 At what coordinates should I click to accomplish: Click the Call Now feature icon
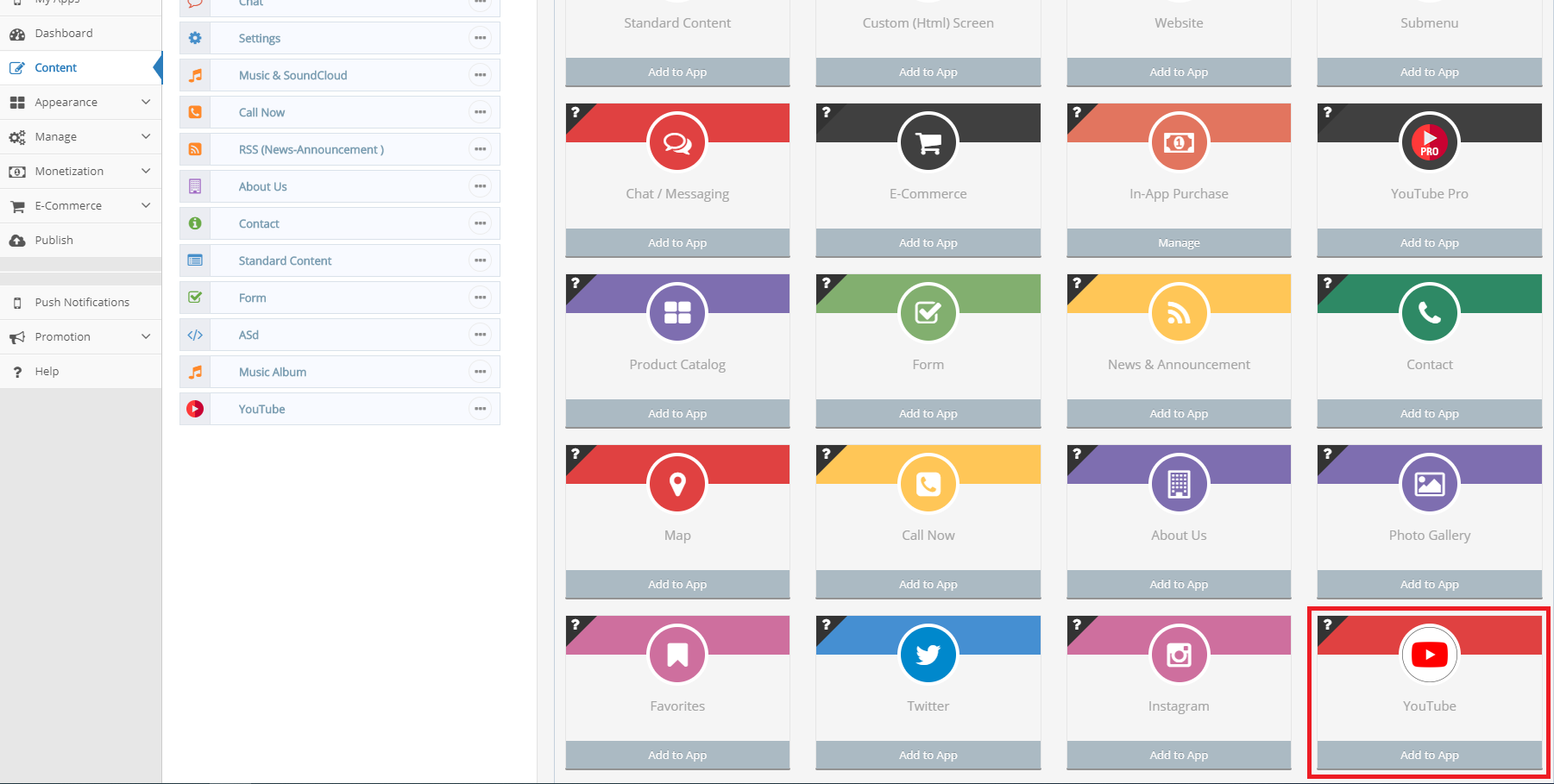[928, 484]
